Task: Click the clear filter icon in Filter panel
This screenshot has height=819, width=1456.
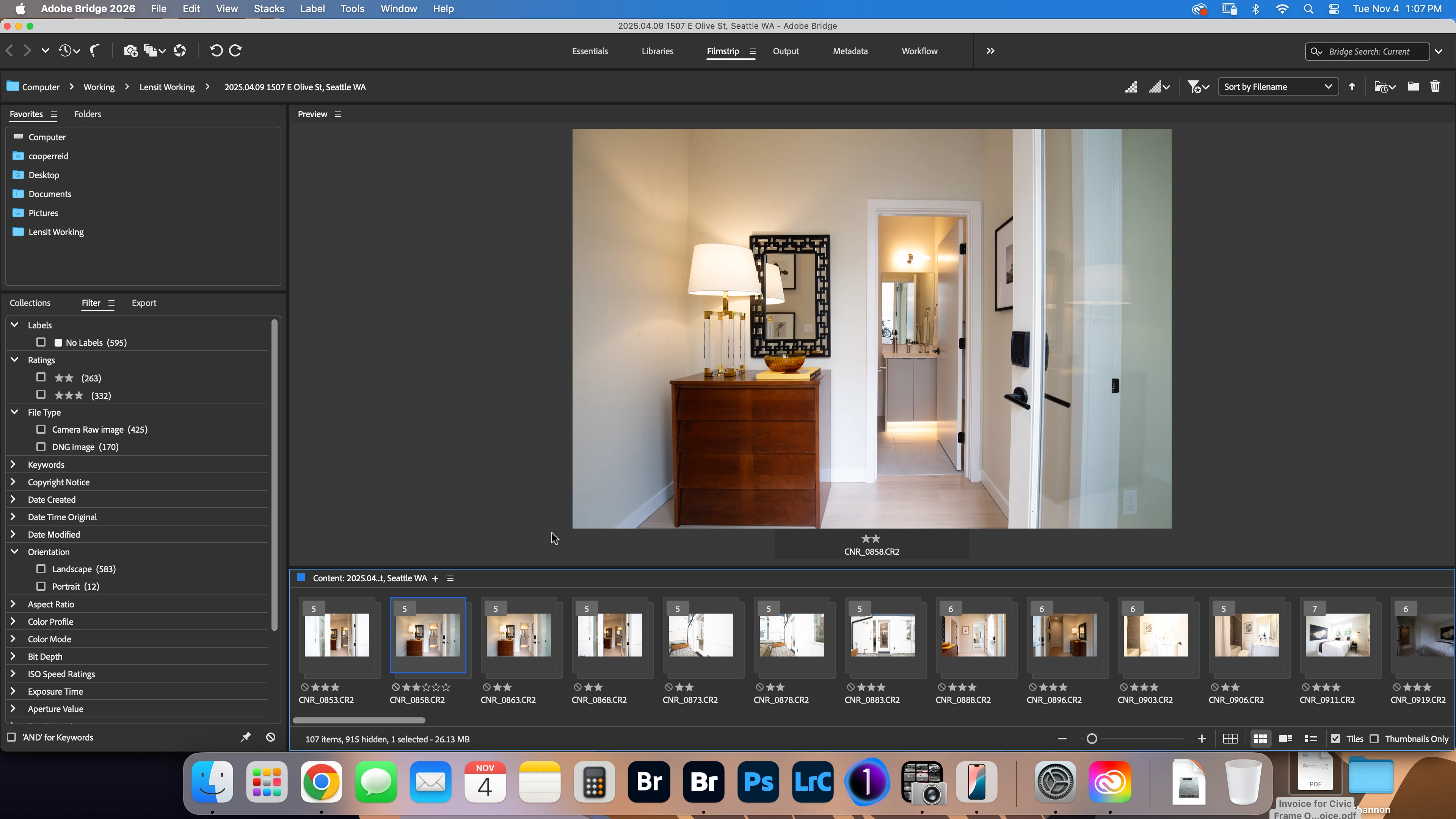Action: [x=271, y=737]
